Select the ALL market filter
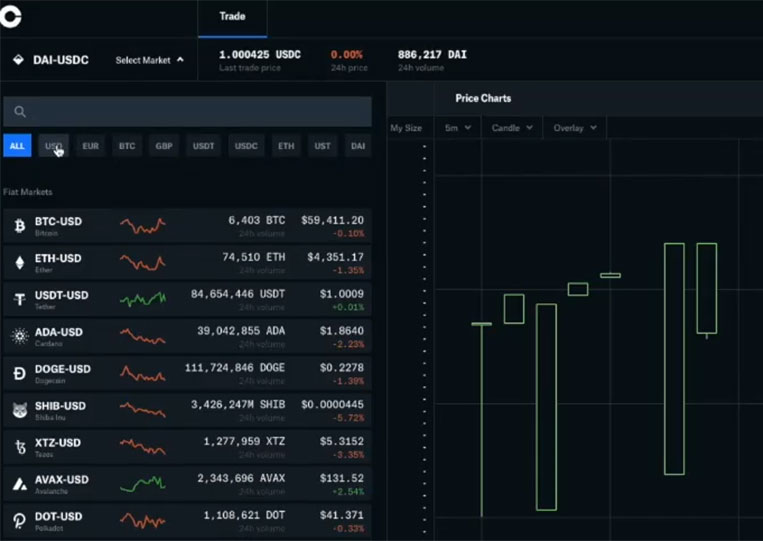763x541 pixels. pyautogui.click(x=17, y=145)
